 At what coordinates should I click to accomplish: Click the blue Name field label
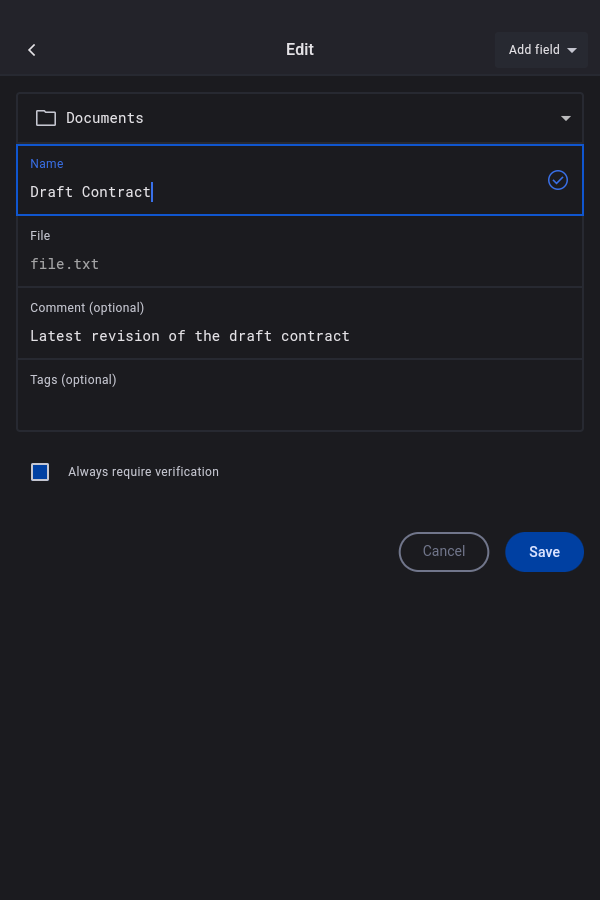tap(47, 164)
